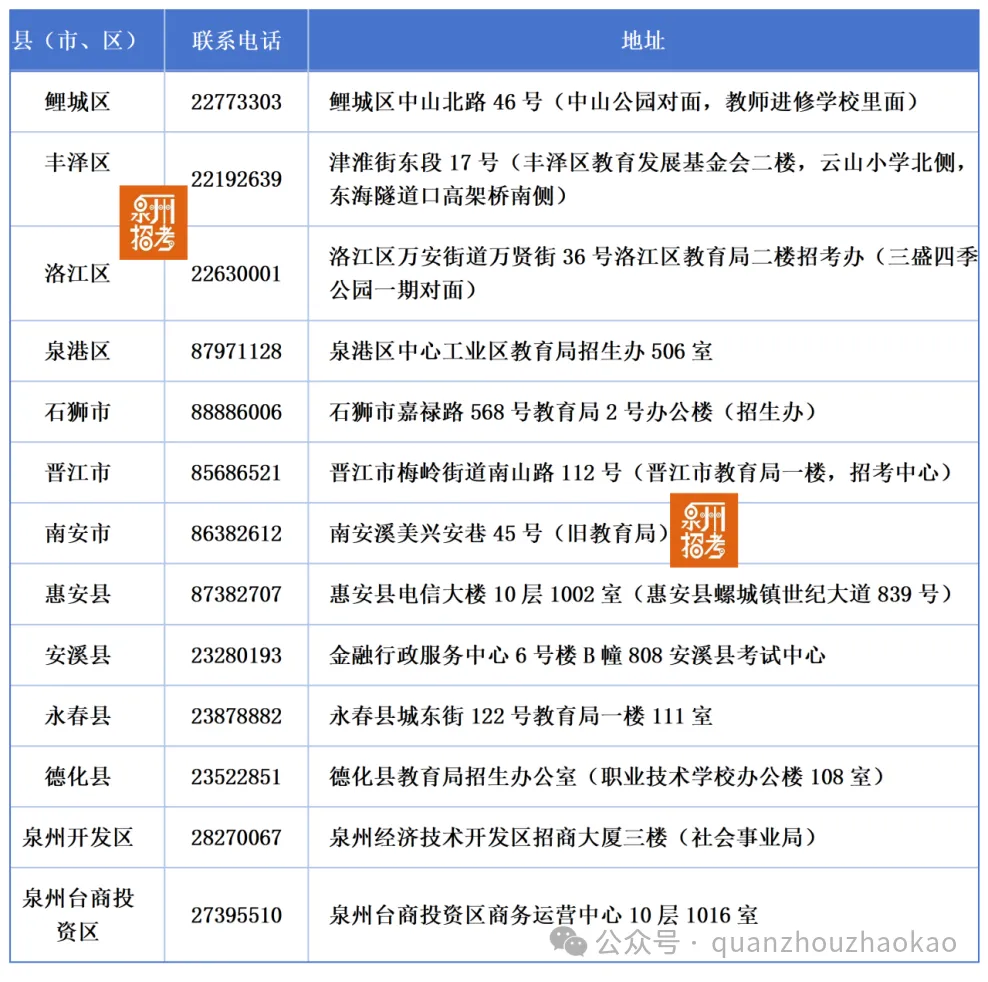Screen dimensions: 988x982
Task: Click the 地址 column header
Action: click(x=643, y=41)
